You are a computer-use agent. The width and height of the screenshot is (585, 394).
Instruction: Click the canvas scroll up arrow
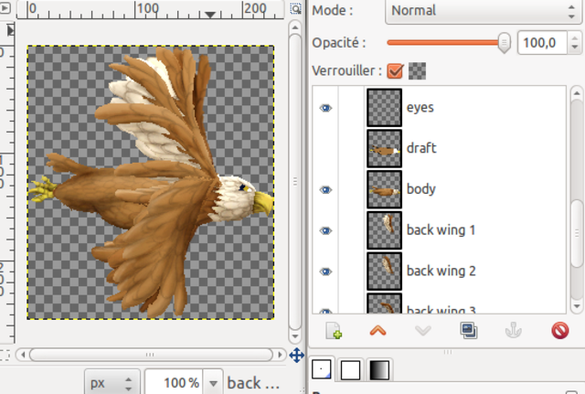click(295, 27)
